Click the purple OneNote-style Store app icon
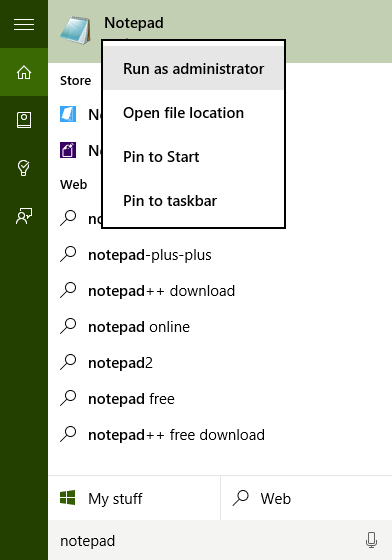 68,150
